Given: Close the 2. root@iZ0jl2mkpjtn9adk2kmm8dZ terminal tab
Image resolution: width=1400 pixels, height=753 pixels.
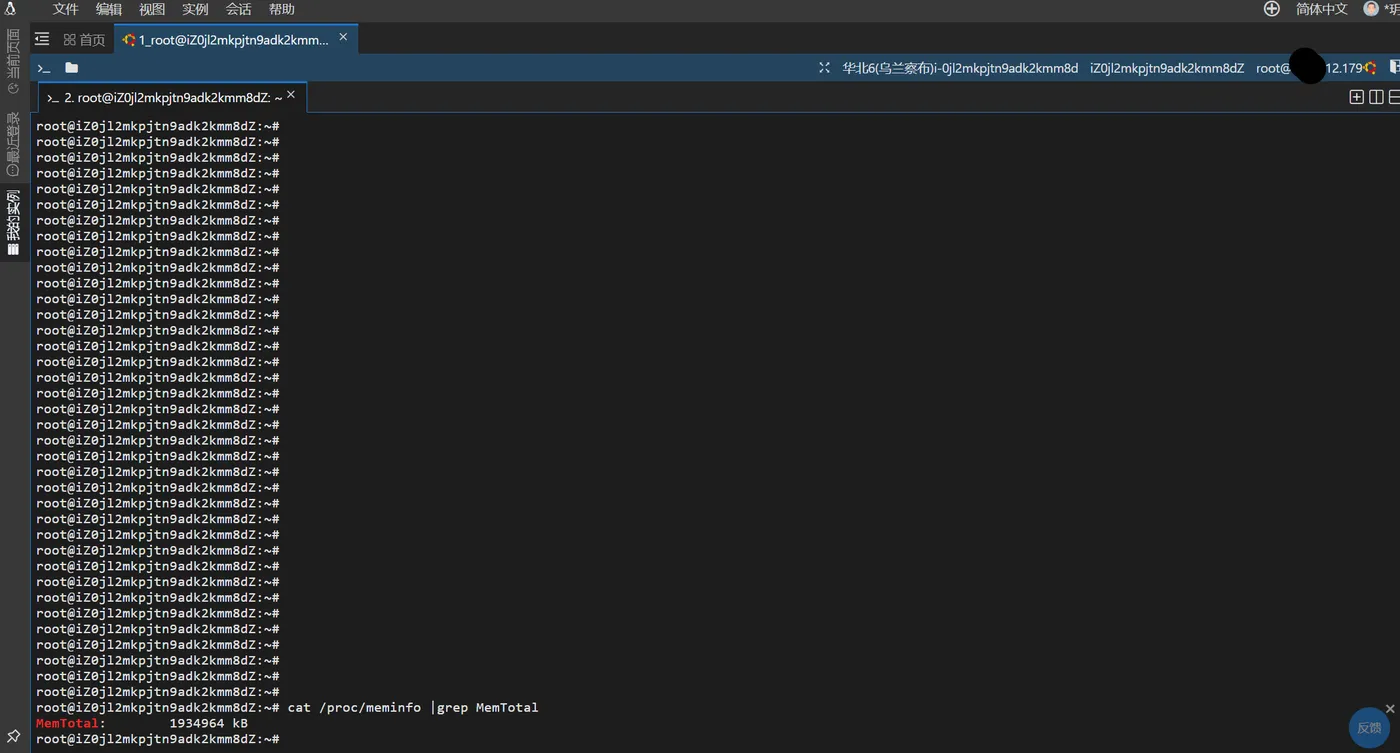Looking at the screenshot, I should pos(291,95).
